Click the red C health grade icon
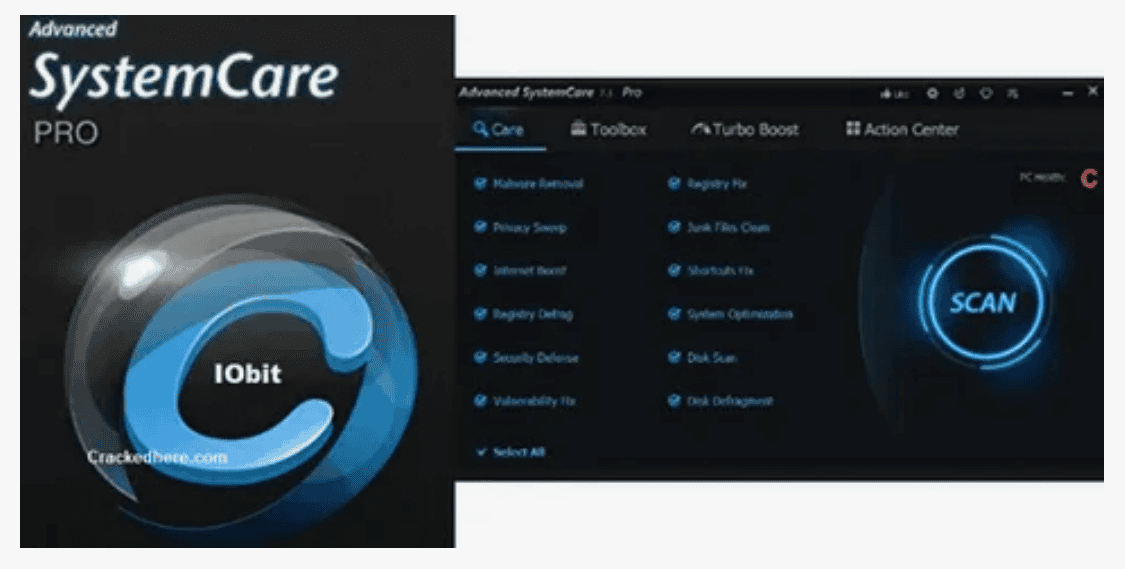Viewport: 1125px width, 569px height. (1089, 179)
